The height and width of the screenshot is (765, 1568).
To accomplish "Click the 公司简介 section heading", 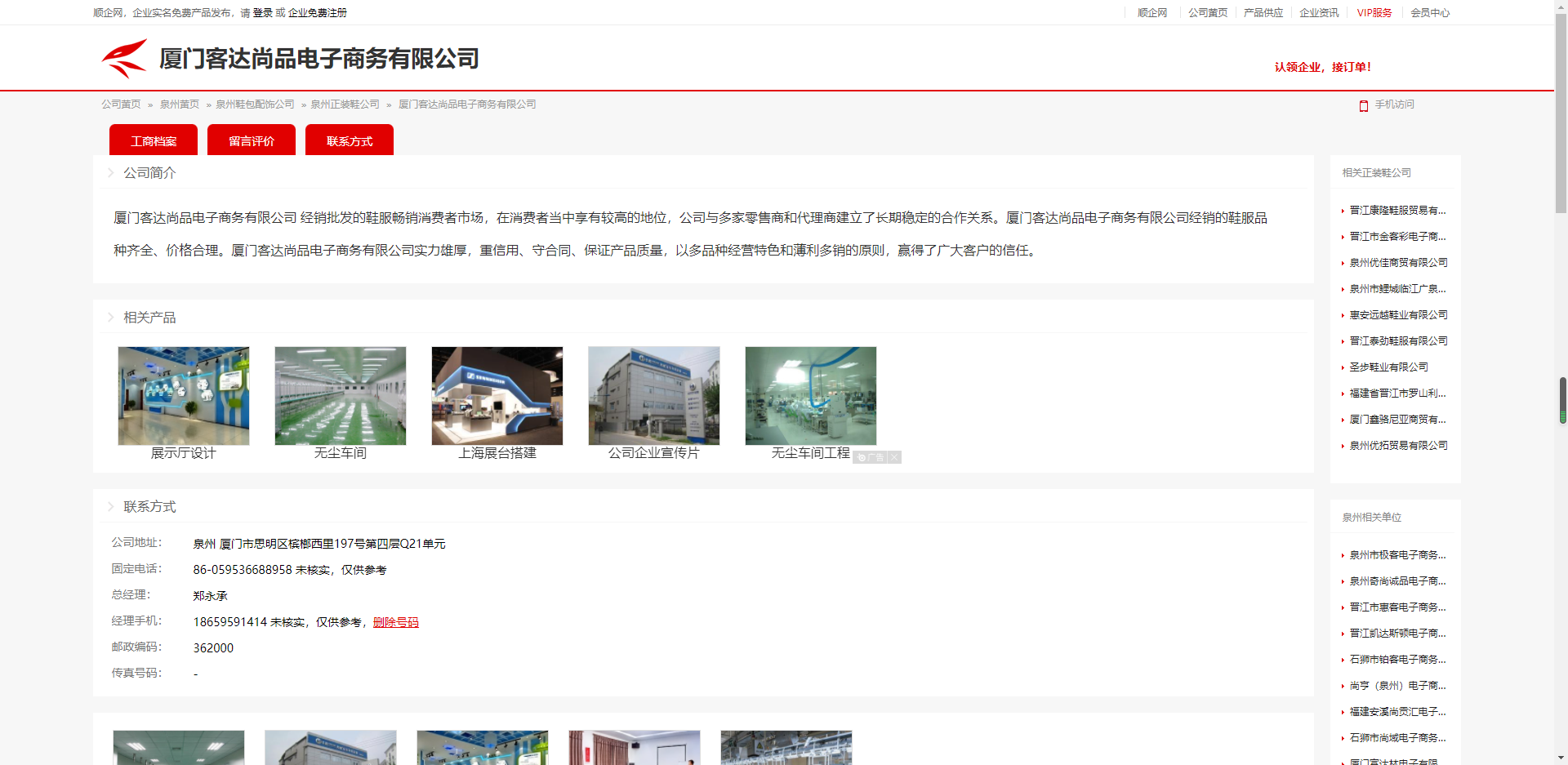I will click(149, 173).
